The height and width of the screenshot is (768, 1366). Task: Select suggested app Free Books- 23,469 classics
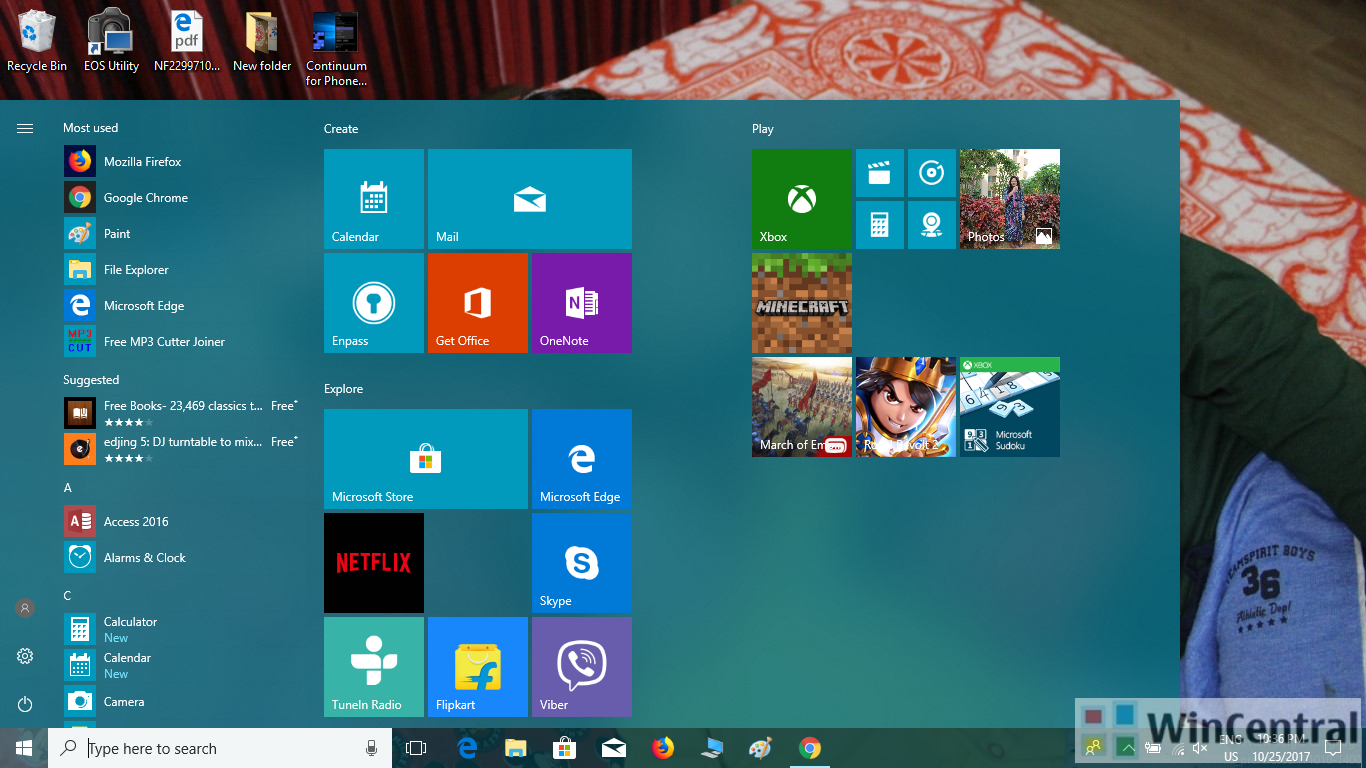point(180,414)
